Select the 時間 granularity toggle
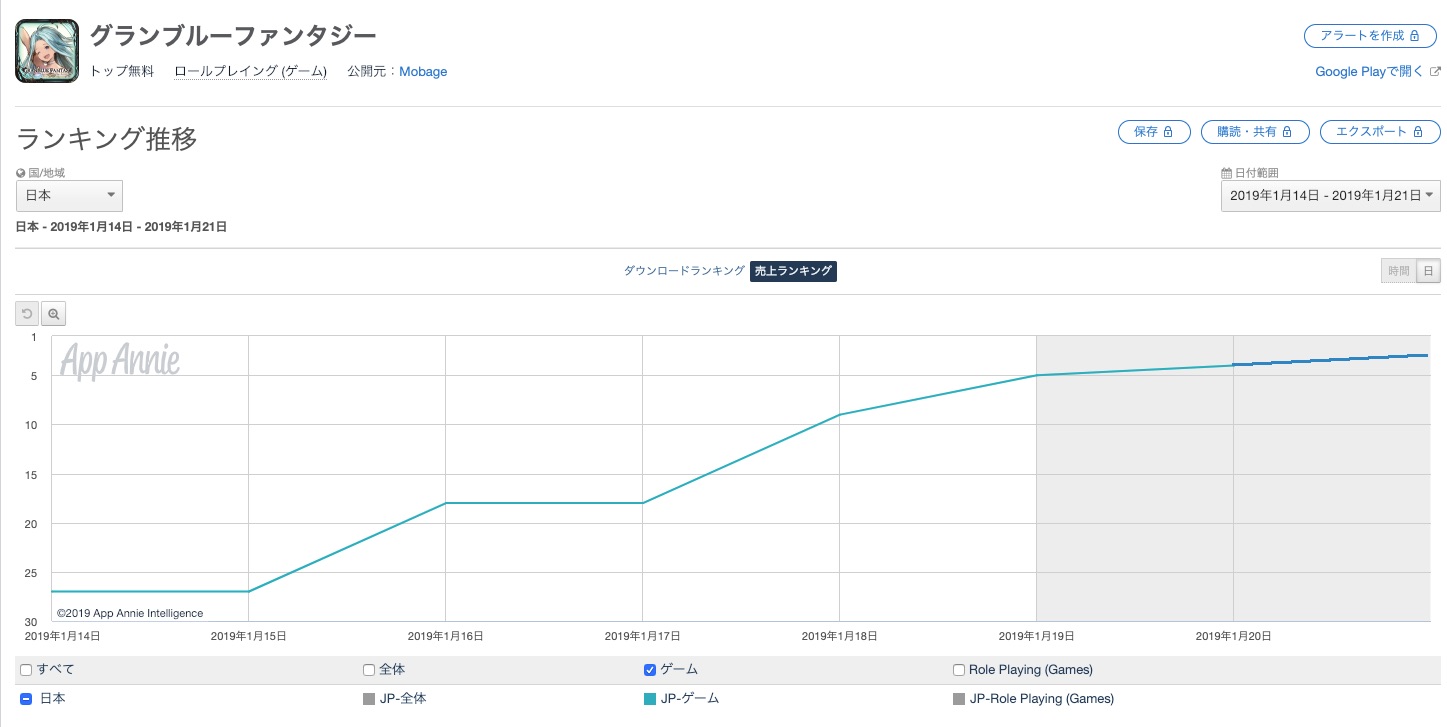Screen dimensions: 1447x727 pos(1398,271)
